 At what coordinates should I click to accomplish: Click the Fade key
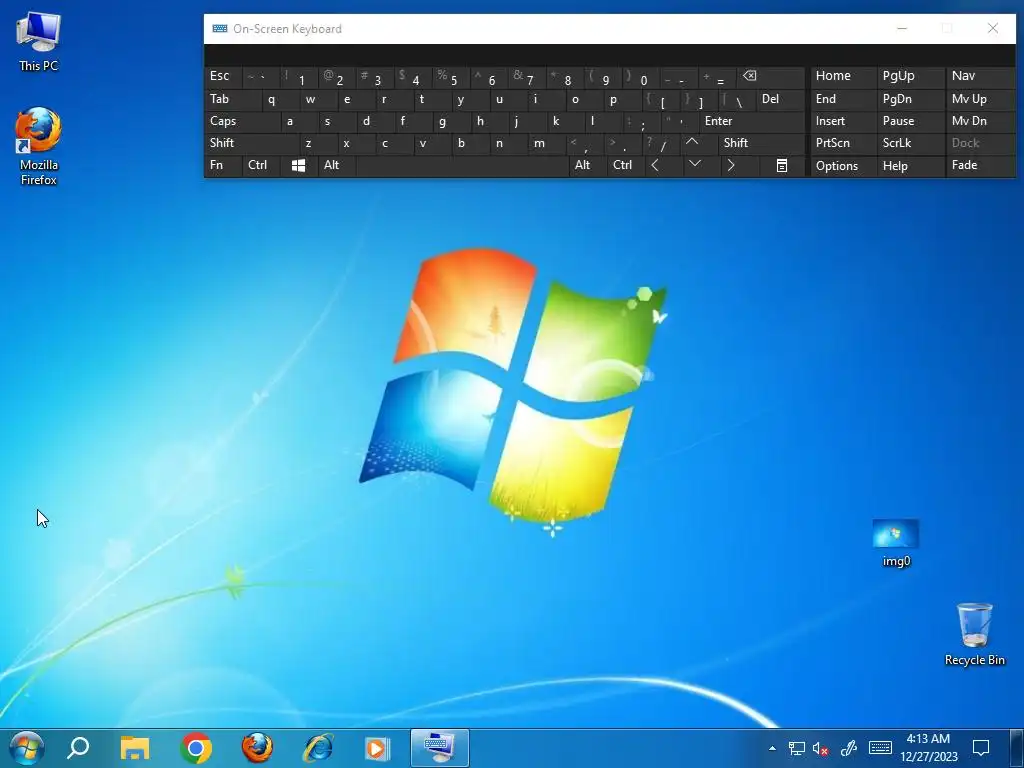[980, 165]
